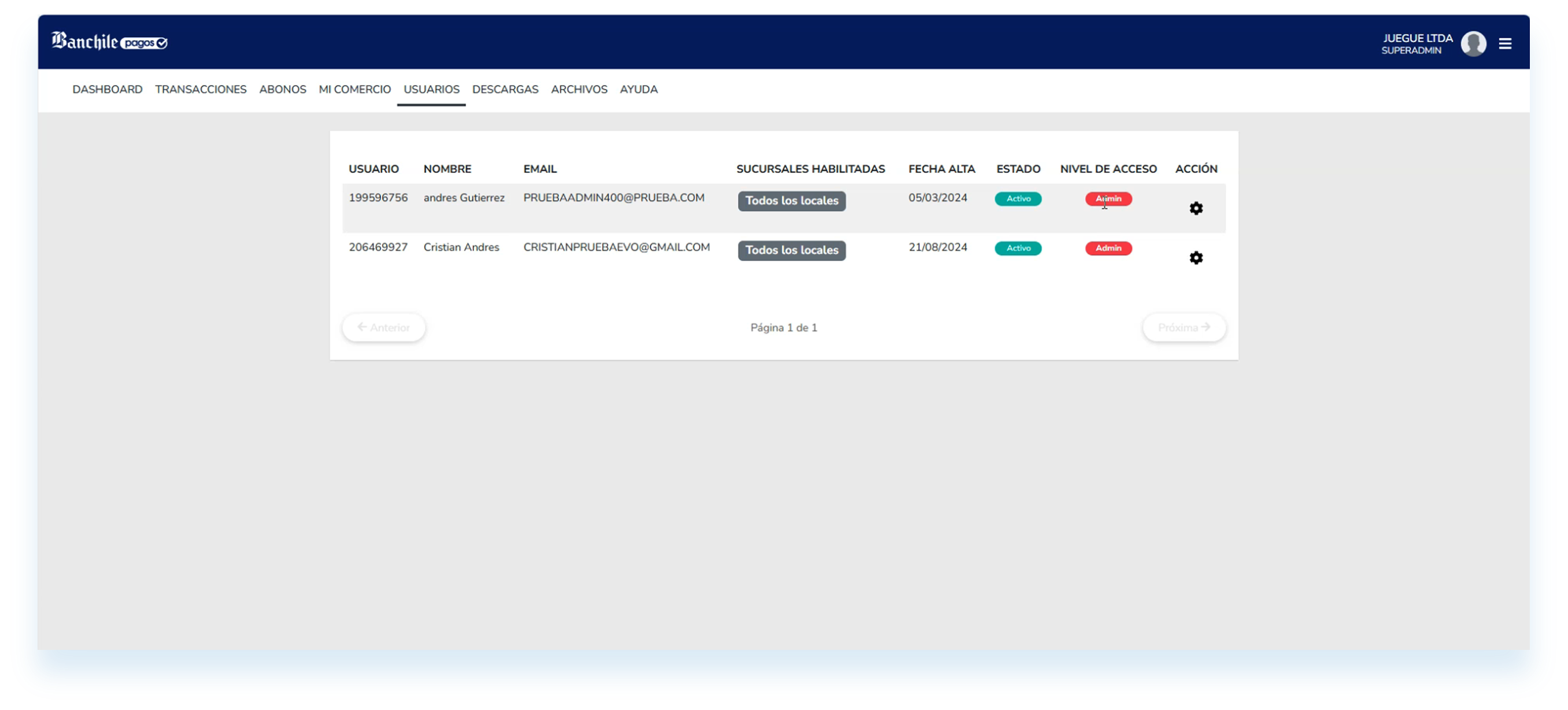Screen dimensions: 1568x710
Task: Click Todos los locales badge for andres
Action: coord(792,201)
